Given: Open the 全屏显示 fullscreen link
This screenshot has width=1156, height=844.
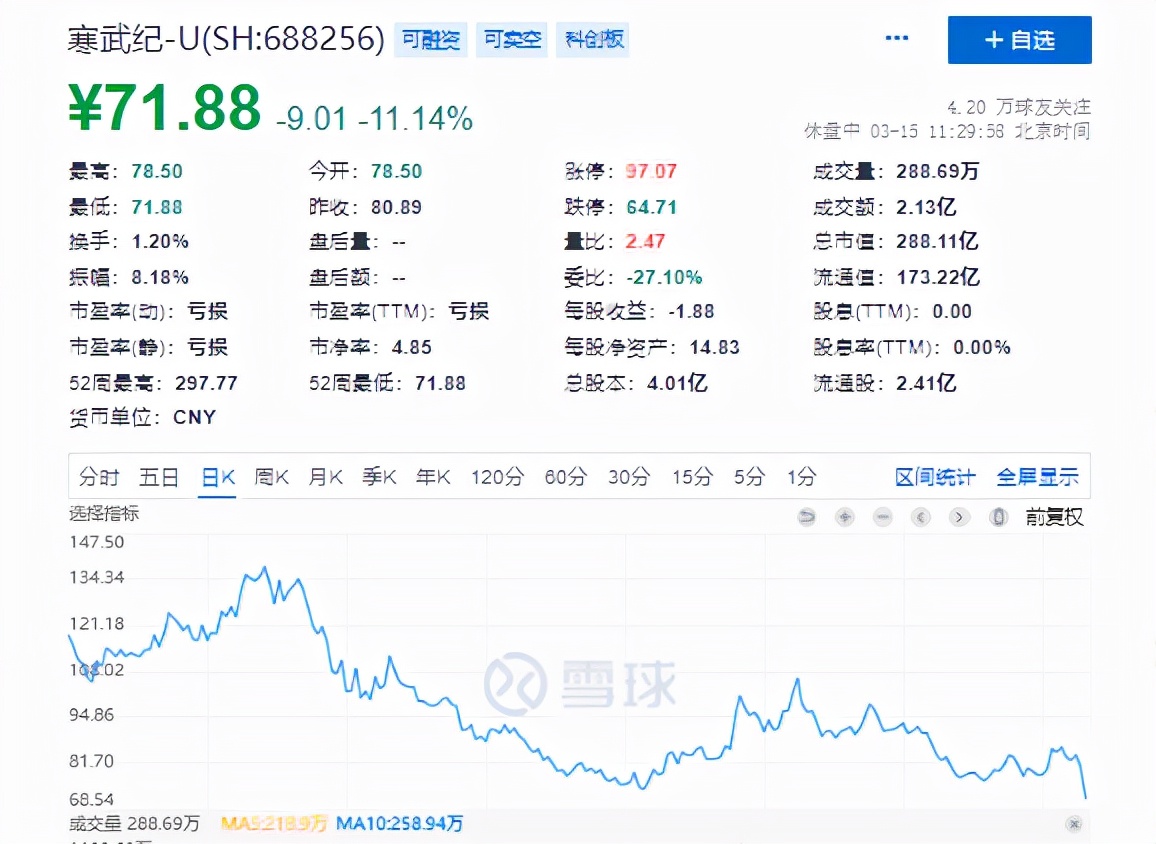Looking at the screenshot, I should 1037,477.
